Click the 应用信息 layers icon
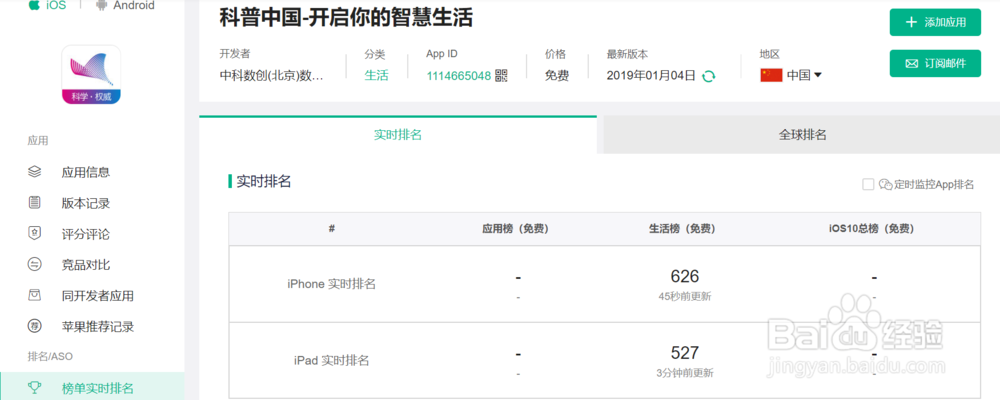This screenshot has height=400, width=1000. (x=34, y=172)
